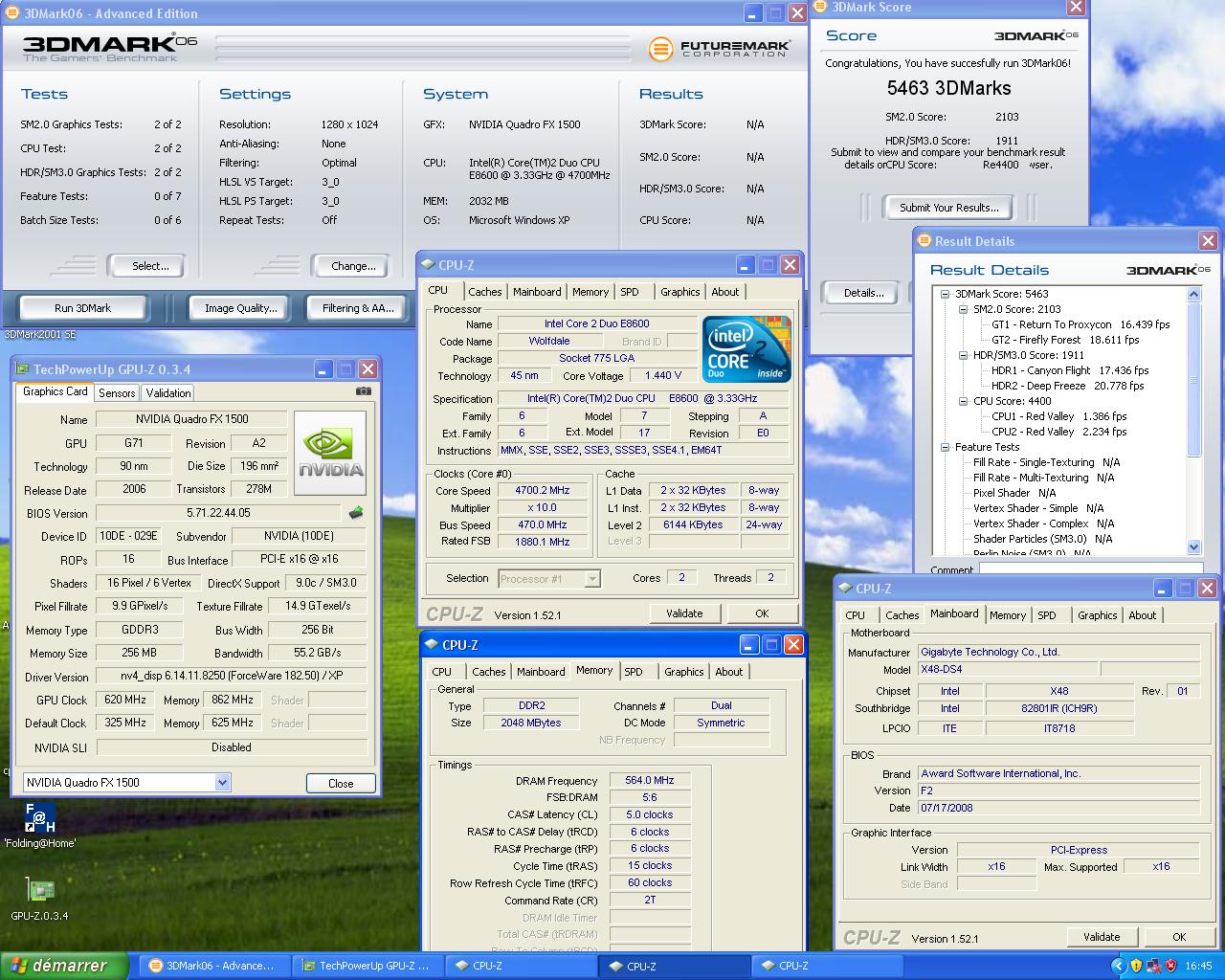The height and width of the screenshot is (980, 1225).
Task: Collapse the HDR/SM3.0 Score: 1911 node
Action: click(x=964, y=355)
